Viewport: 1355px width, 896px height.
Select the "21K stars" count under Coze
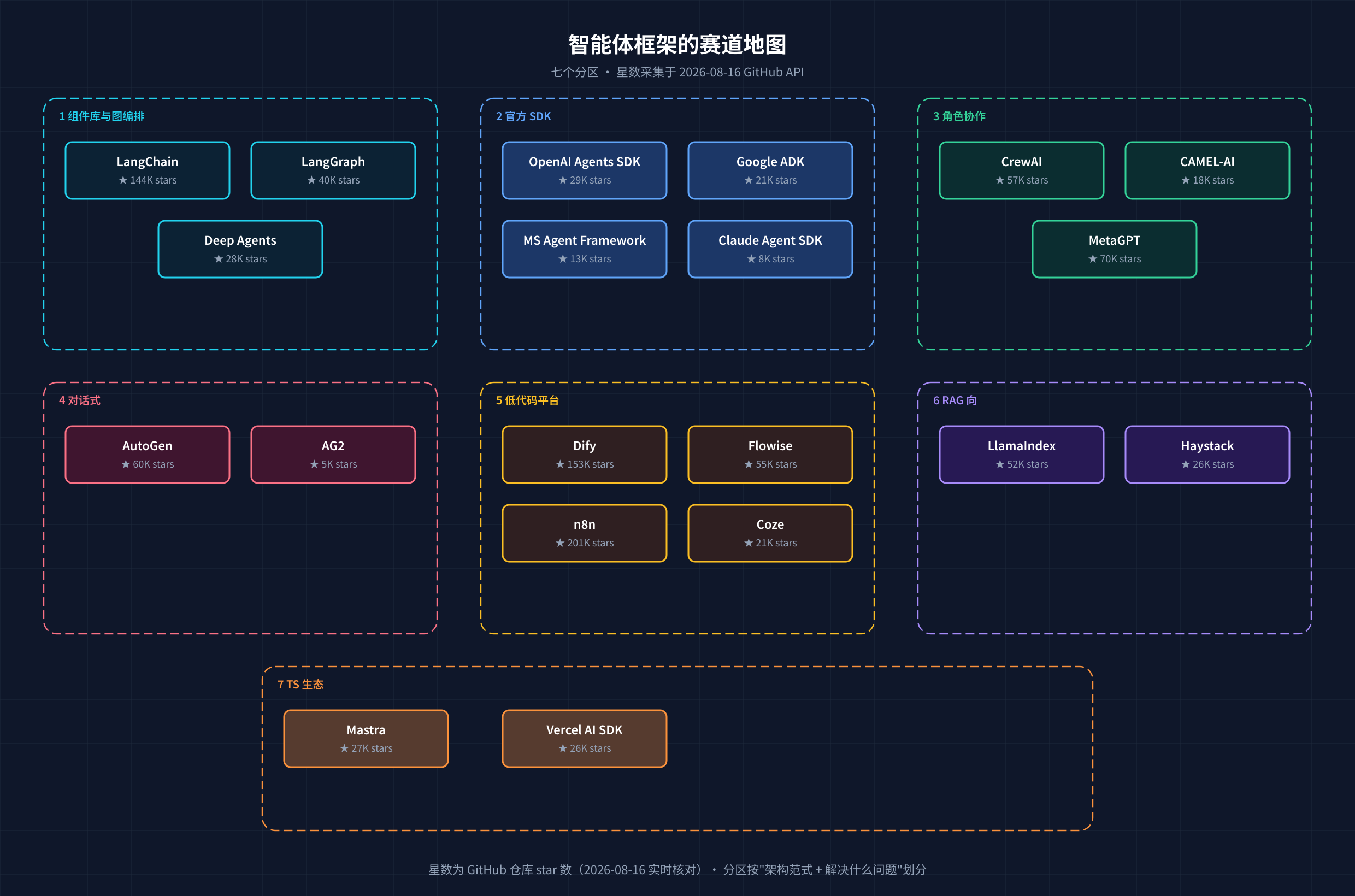coord(770,543)
